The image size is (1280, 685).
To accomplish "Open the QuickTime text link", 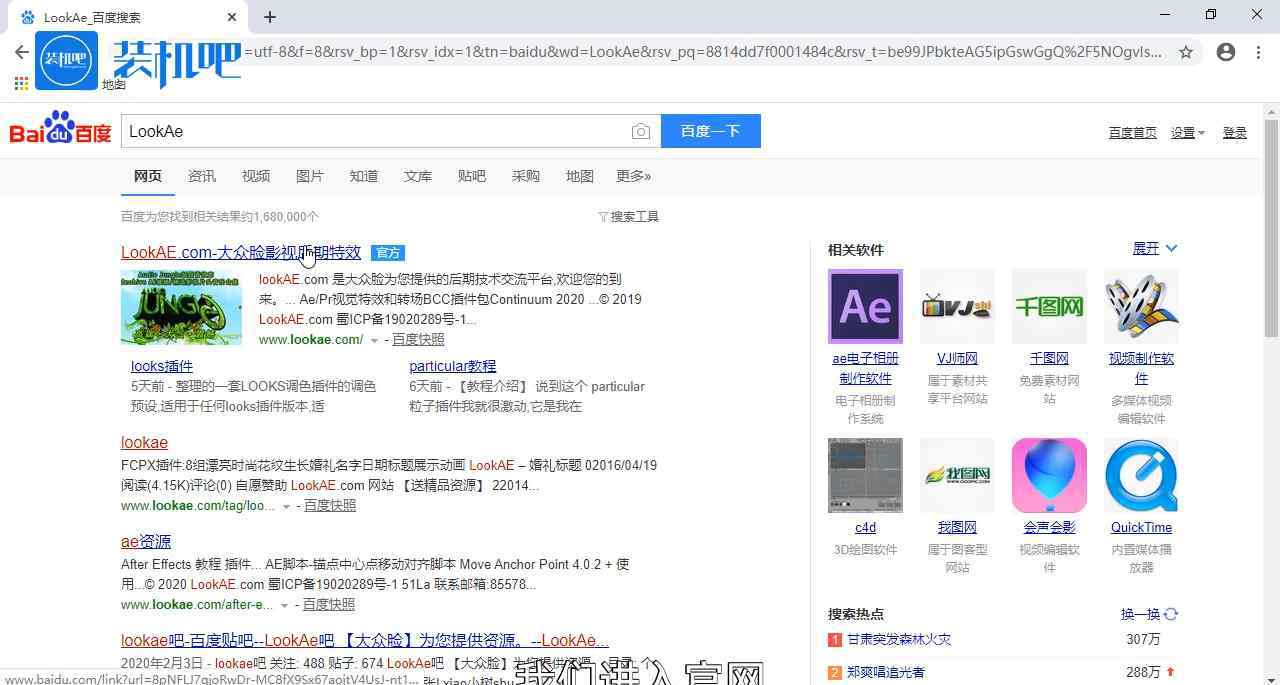I will pos(1141,527).
